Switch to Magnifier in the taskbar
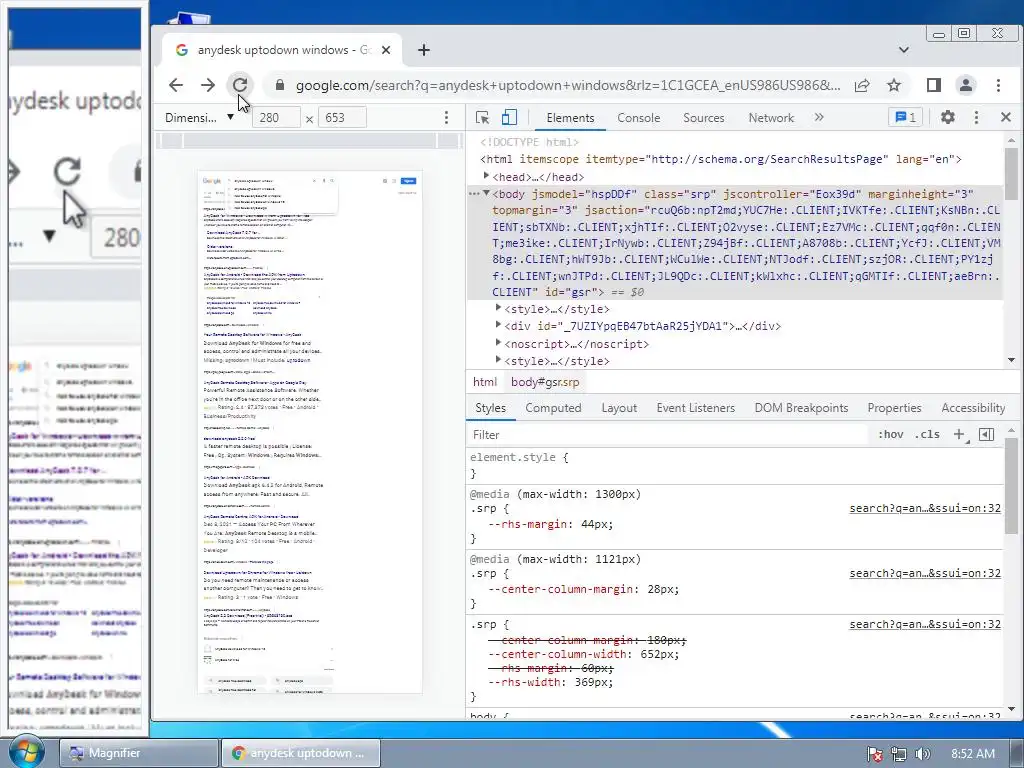 tap(138, 753)
